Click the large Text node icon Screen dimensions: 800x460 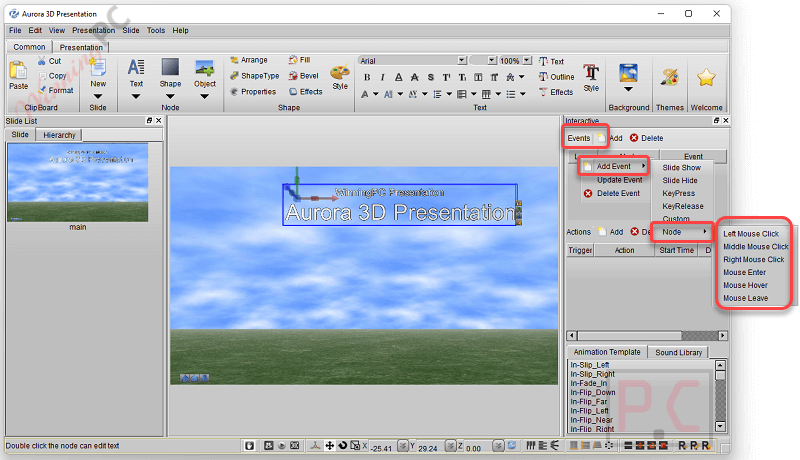click(136, 67)
